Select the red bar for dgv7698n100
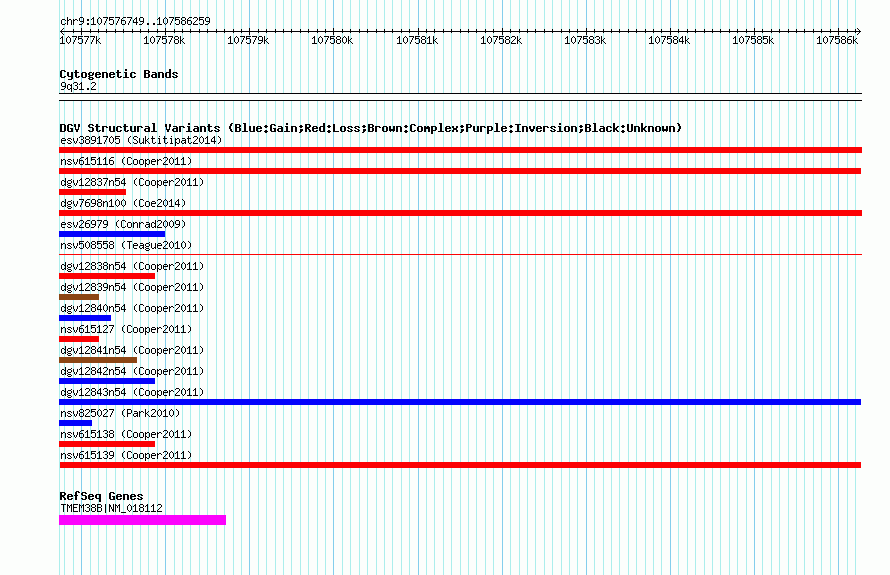The image size is (890, 575). 460,213
